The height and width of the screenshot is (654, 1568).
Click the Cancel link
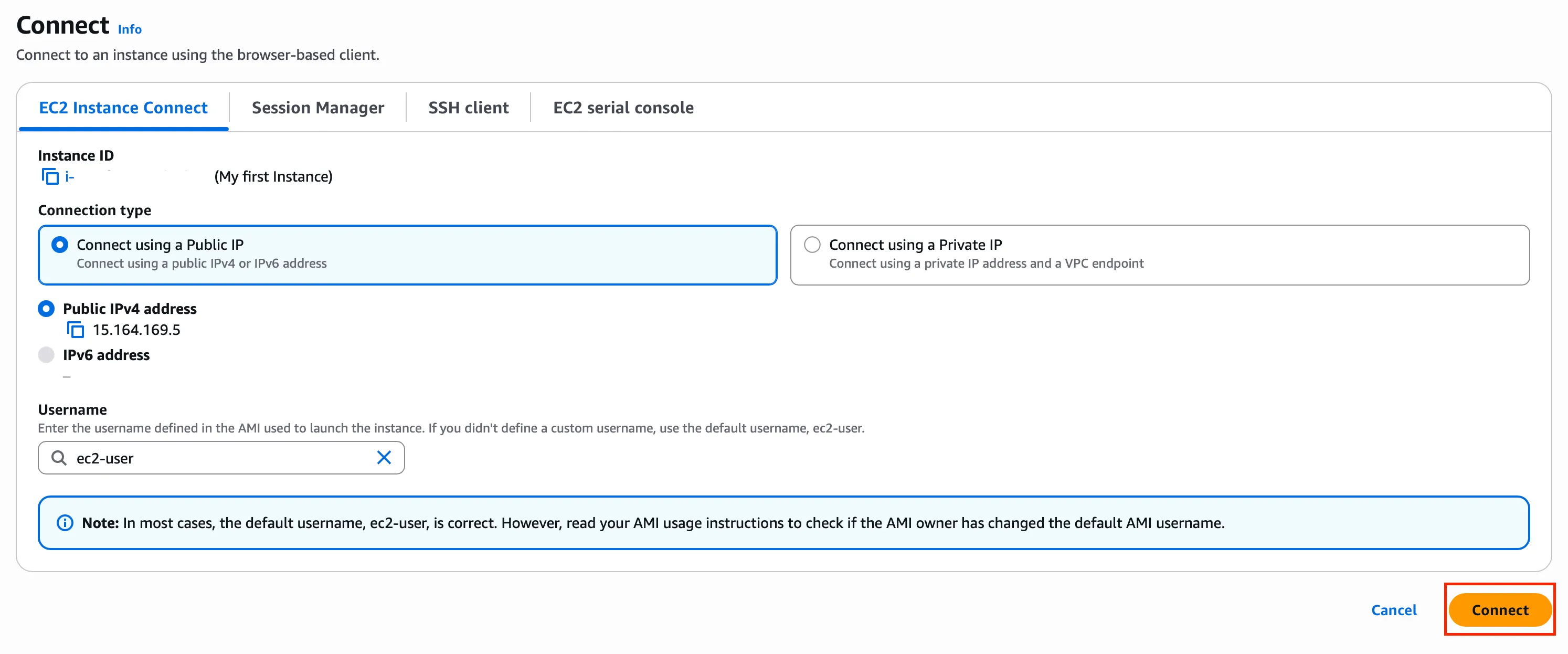[x=1393, y=609]
